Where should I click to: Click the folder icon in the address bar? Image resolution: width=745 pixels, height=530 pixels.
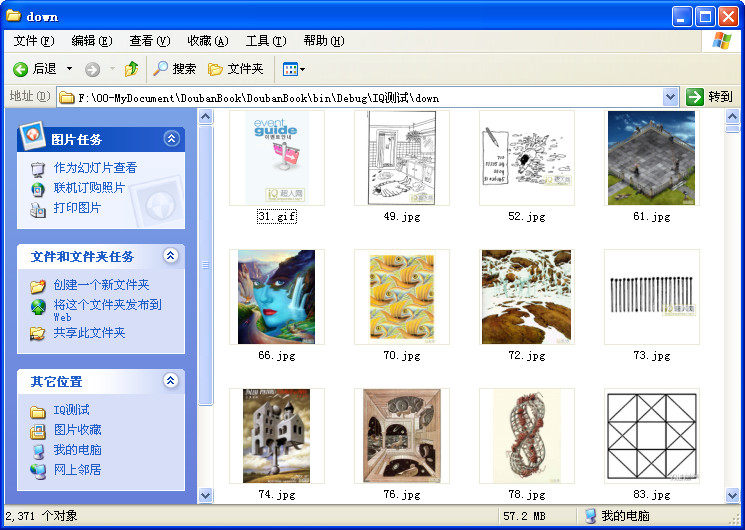coord(67,97)
